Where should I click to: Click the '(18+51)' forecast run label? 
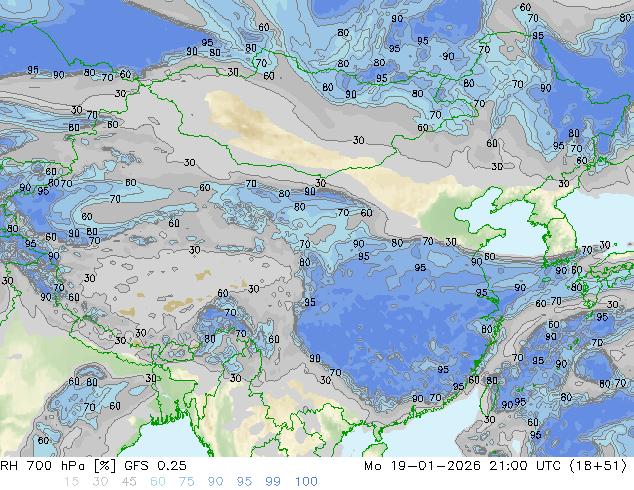[598, 466]
